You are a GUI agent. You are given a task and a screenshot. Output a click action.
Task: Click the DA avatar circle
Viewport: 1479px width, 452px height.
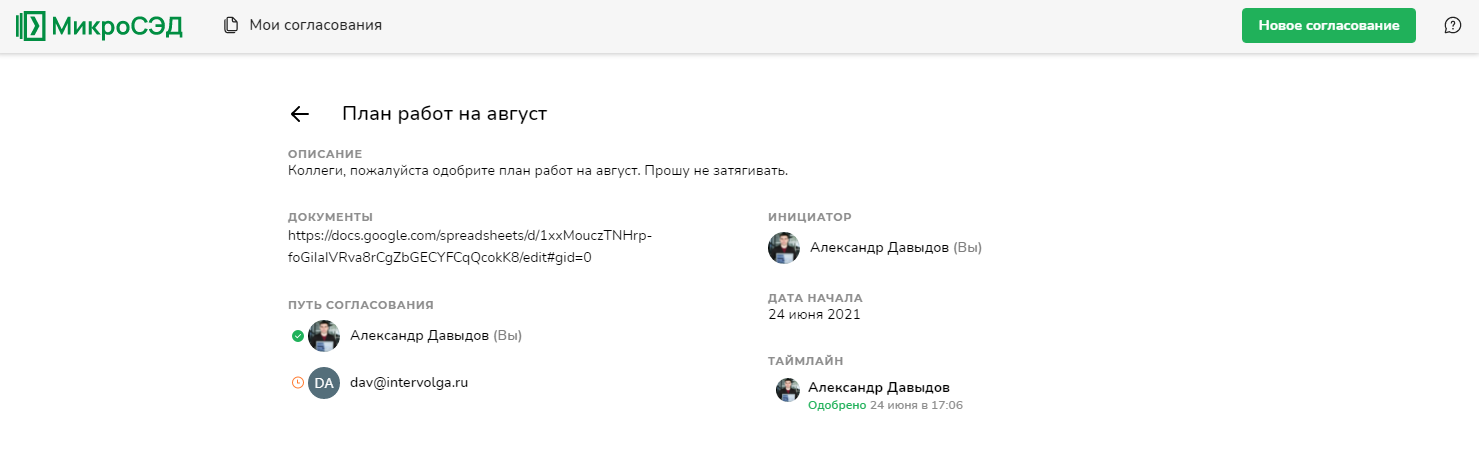tap(324, 382)
